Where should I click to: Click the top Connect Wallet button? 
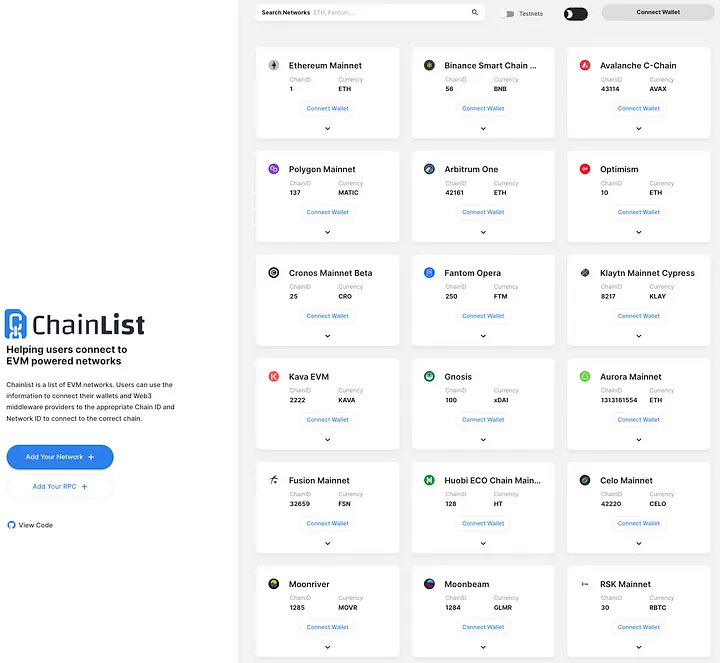[658, 13]
